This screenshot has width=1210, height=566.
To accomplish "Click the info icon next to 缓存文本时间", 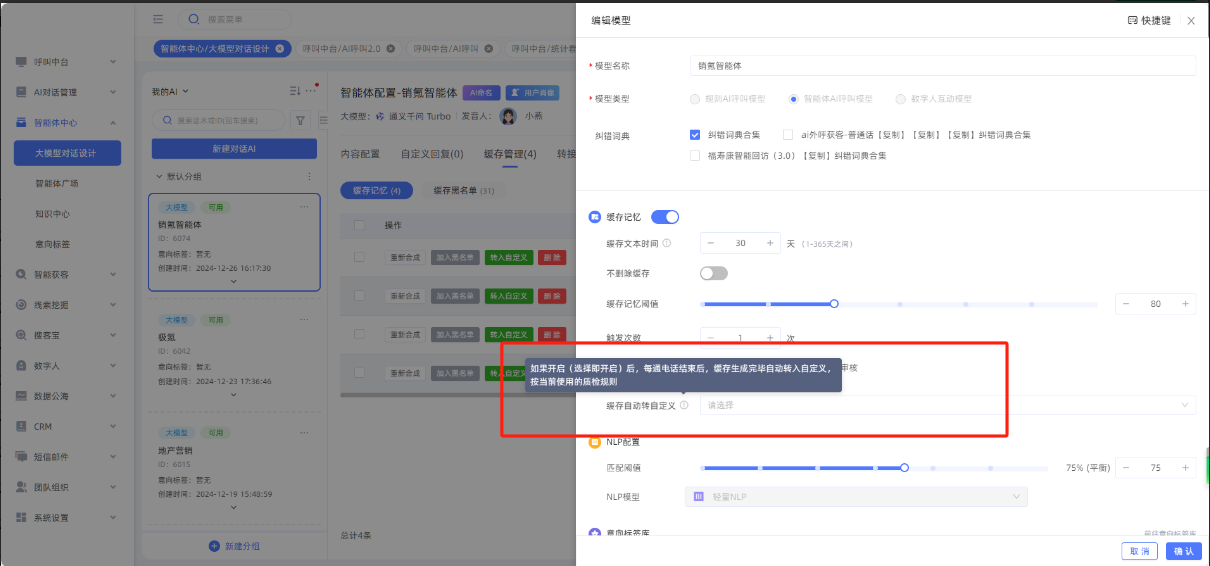I will click(x=667, y=243).
